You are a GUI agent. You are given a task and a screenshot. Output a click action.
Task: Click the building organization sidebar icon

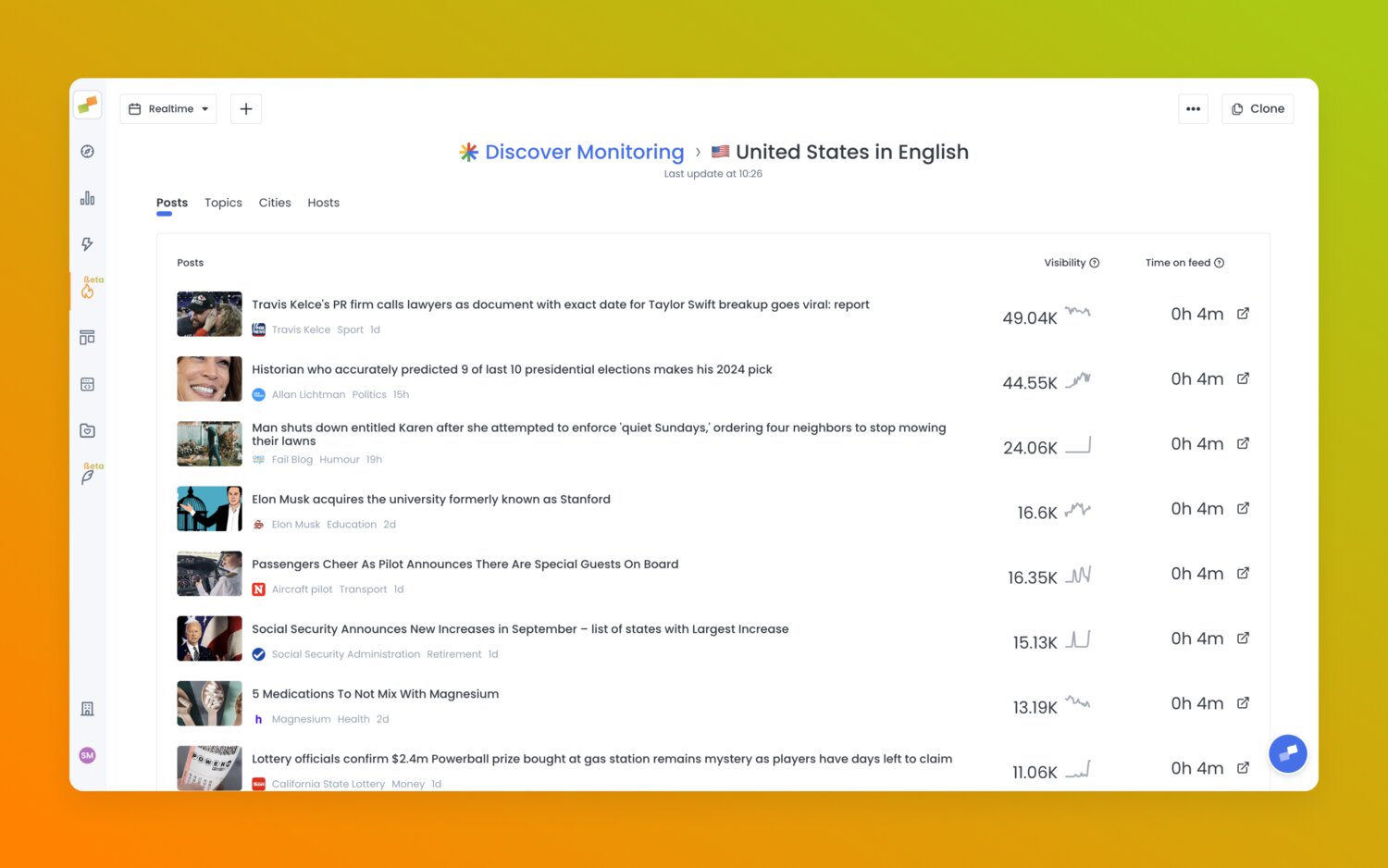point(88,709)
